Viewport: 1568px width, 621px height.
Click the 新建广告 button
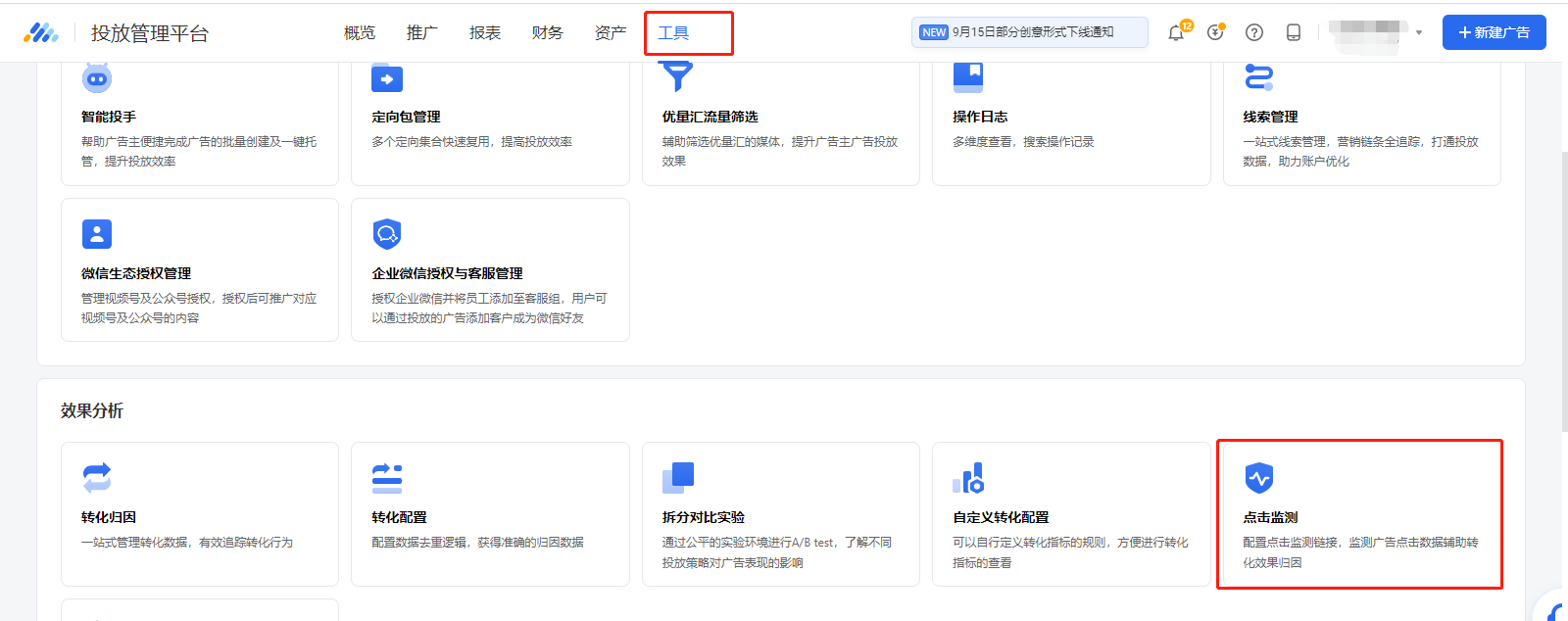pos(1494,32)
